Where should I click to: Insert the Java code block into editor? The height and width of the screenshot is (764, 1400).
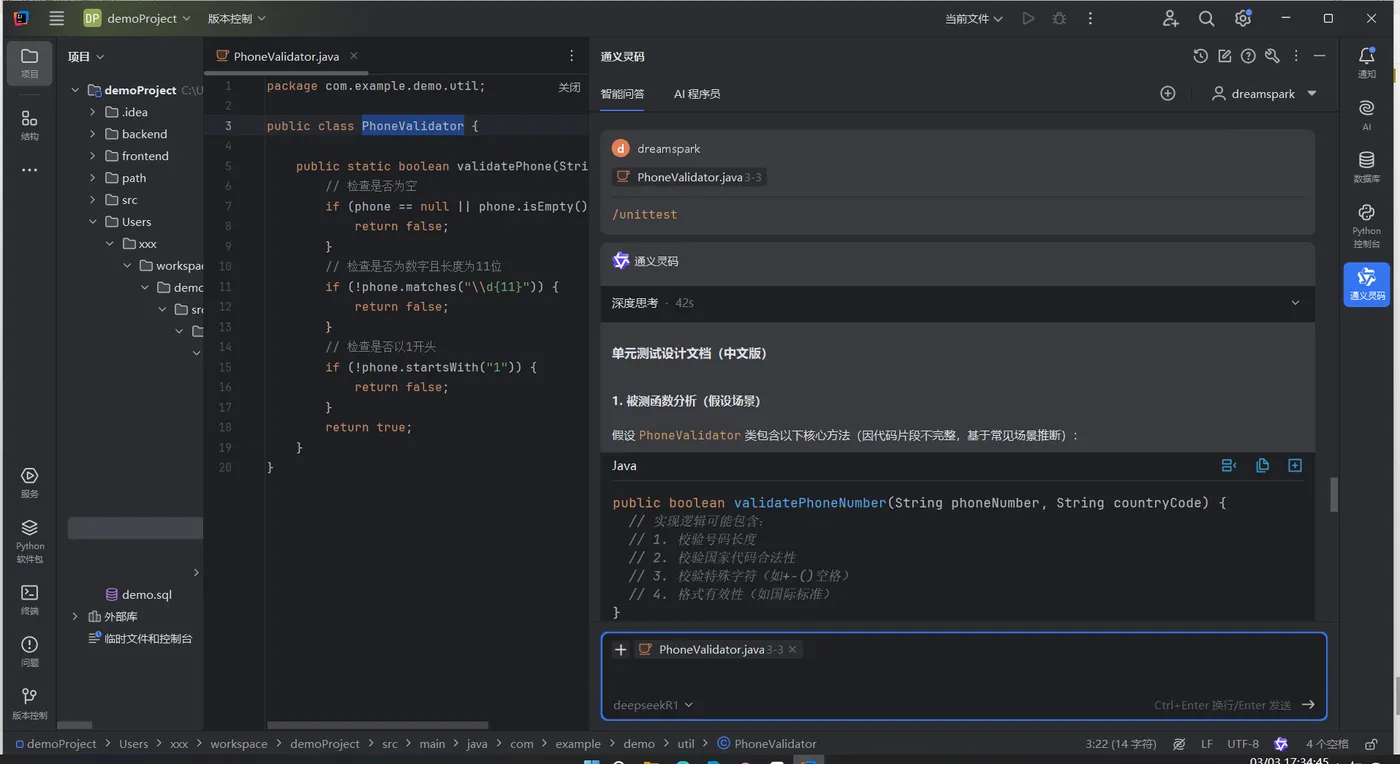1230,465
